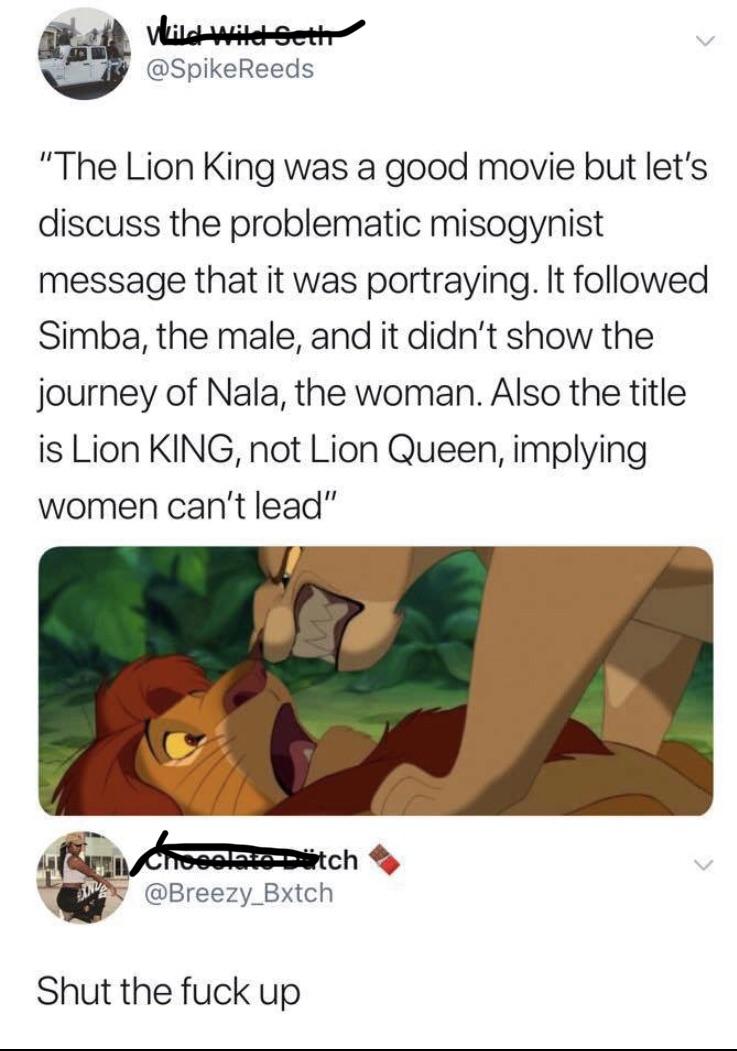Select the Lion King tweet text
Screen dimensions: 737x1051
coord(373,334)
